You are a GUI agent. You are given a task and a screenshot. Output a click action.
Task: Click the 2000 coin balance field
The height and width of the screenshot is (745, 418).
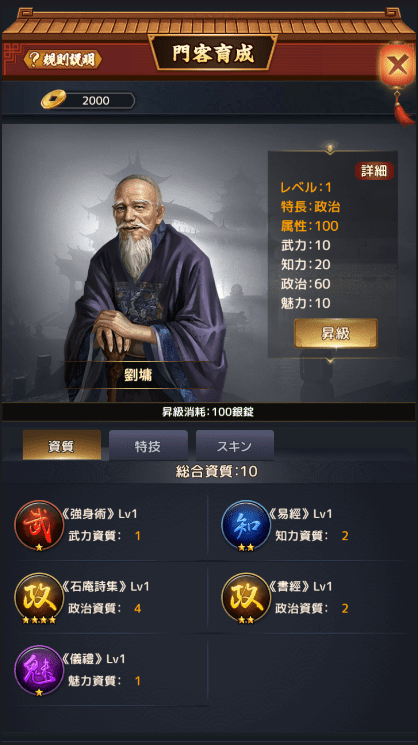click(97, 101)
